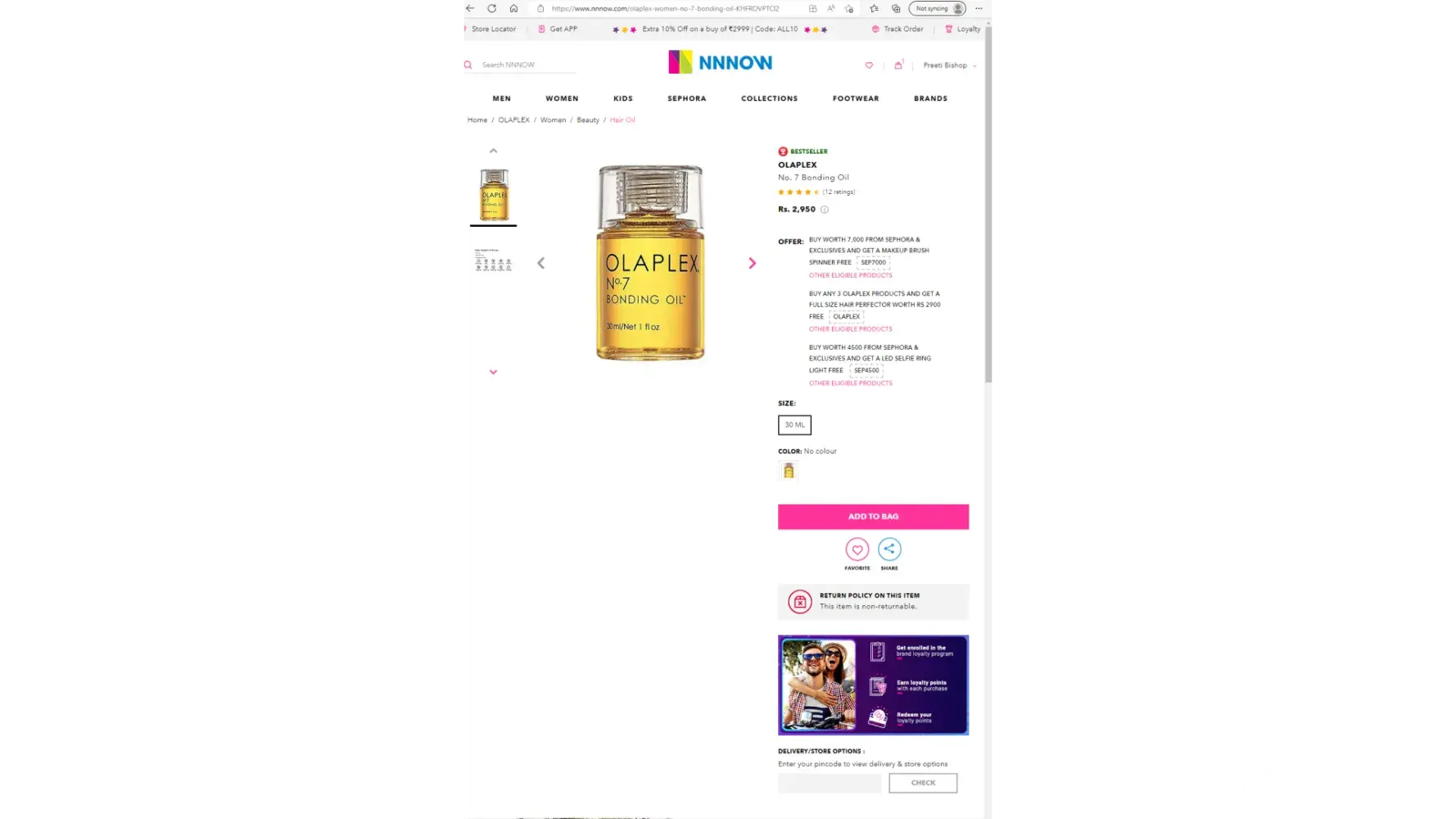The image size is (1456, 819).
Task: Move thumbnail list up with chevron
Action: coord(493,151)
